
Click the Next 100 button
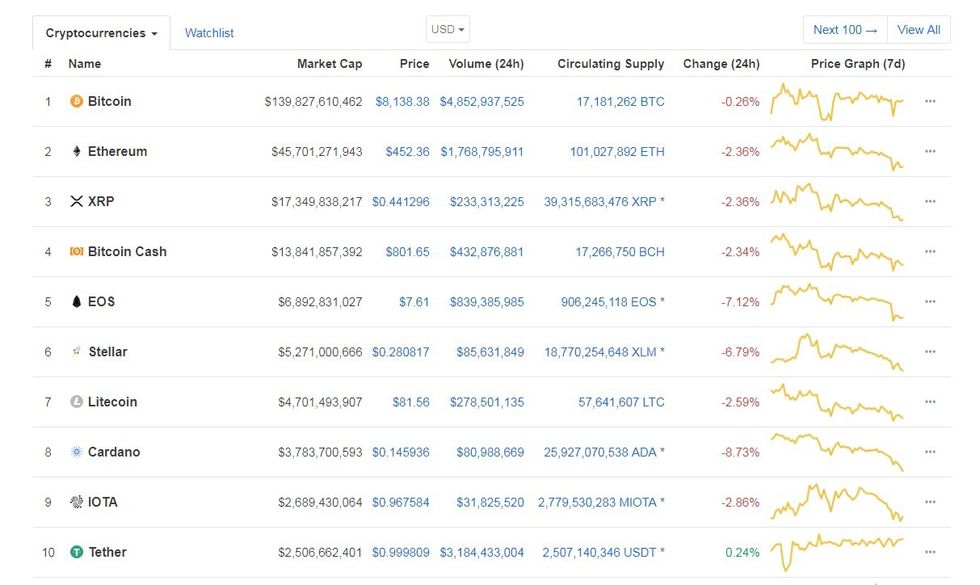click(845, 30)
